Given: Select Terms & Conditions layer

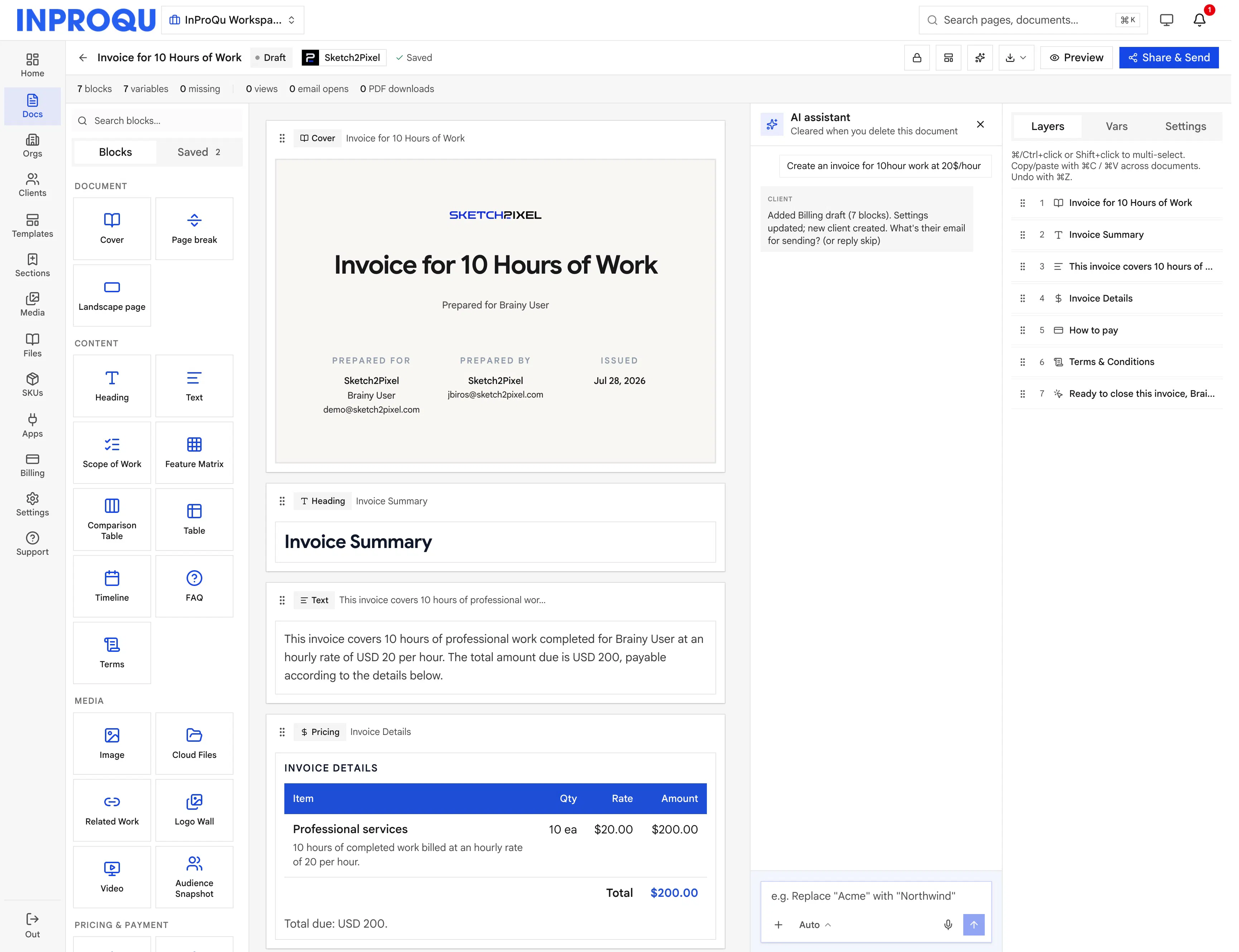Looking at the screenshot, I should tap(1117, 362).
